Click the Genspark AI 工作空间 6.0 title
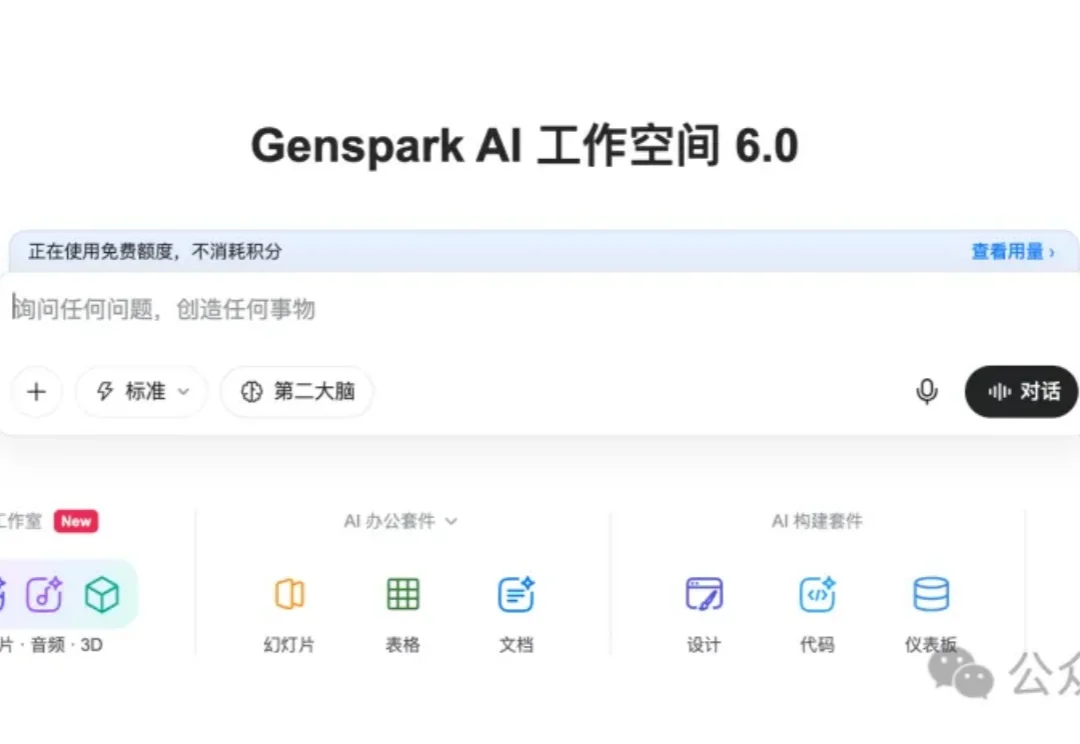The height and width of the screenshot is (744, 1080). tap(525, 145)
